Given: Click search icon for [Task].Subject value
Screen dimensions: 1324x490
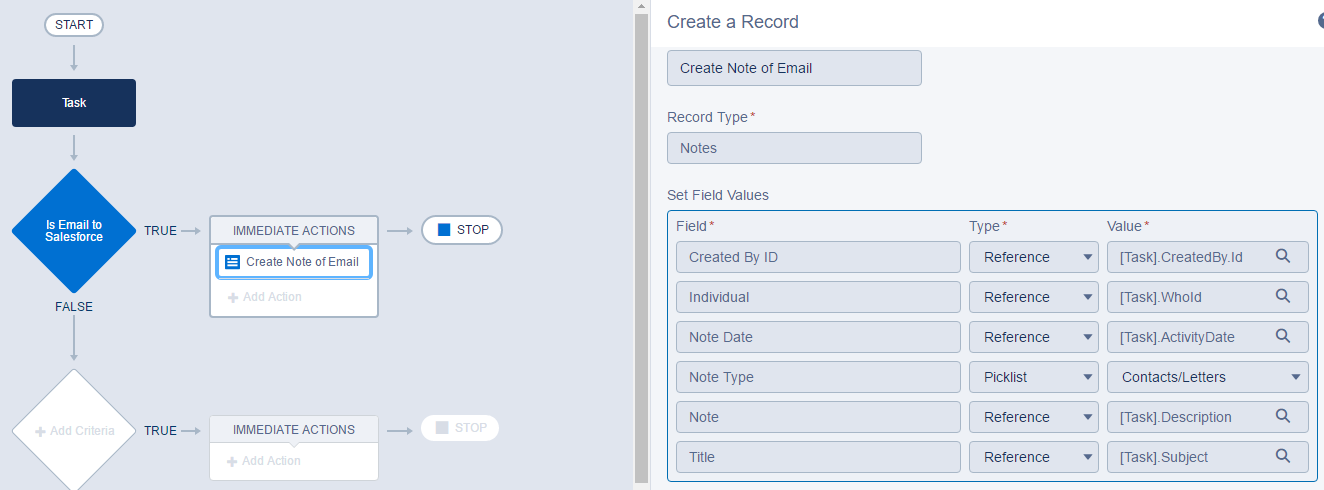Looking at the screenshot, I should click(x=1283, y=457).
